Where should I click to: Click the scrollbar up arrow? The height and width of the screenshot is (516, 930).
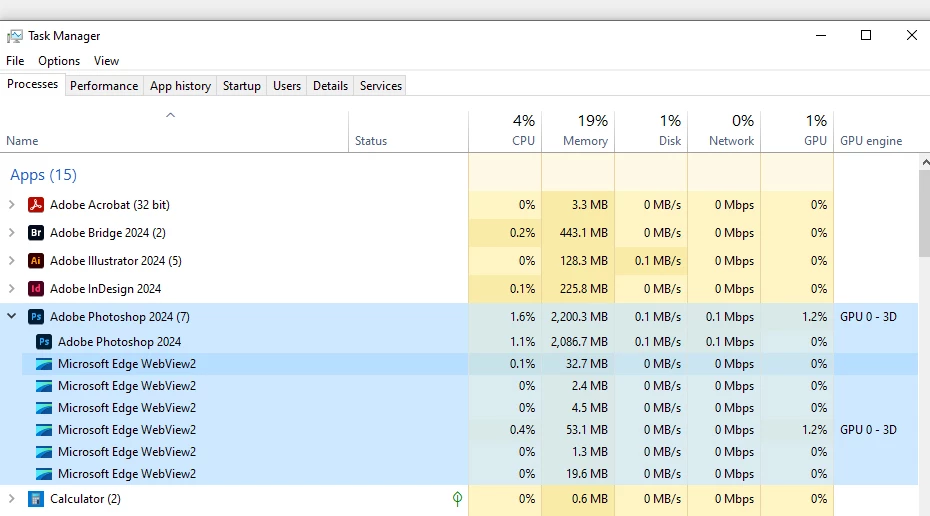click(925, 161)
